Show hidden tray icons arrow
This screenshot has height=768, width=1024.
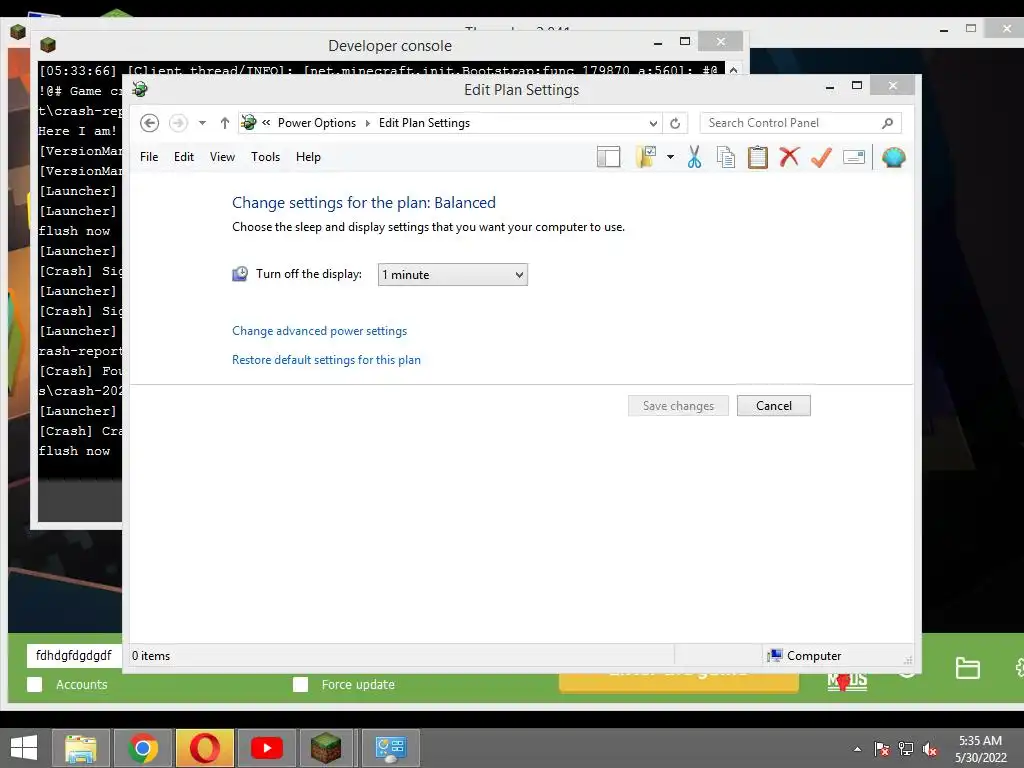pyautogui.click(x=857, y=749)
